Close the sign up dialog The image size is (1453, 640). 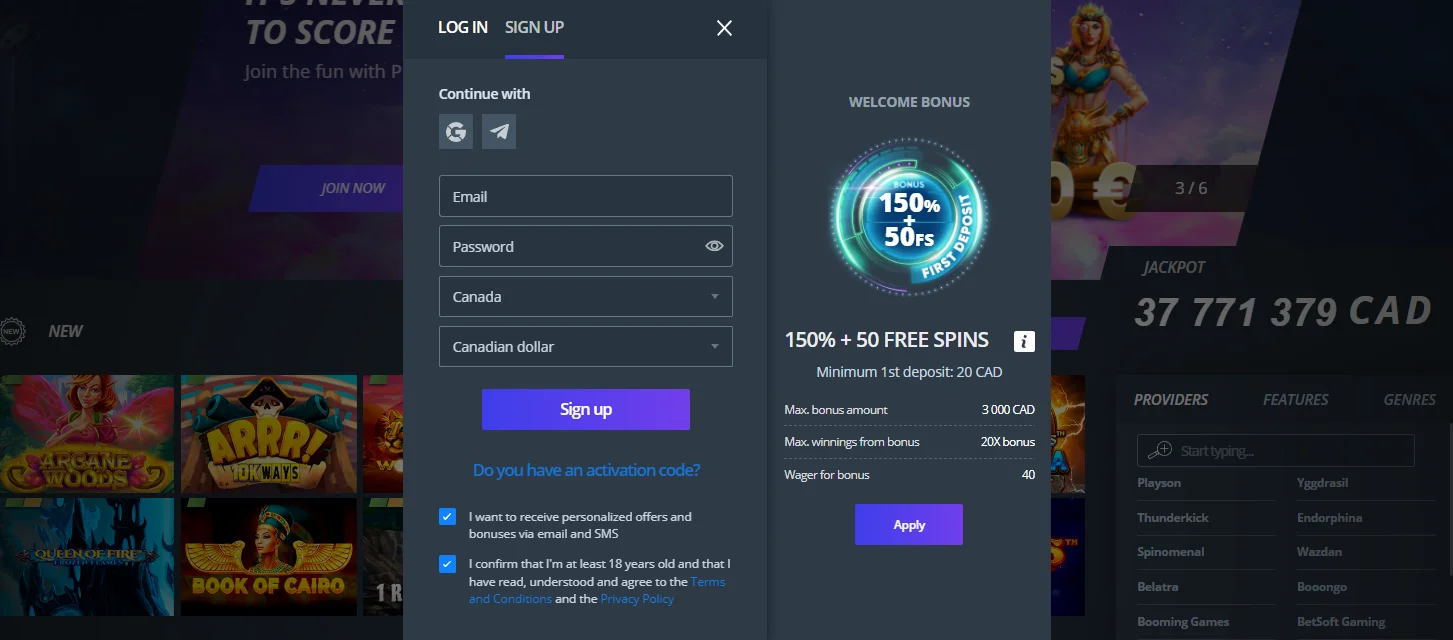point(725,28)
